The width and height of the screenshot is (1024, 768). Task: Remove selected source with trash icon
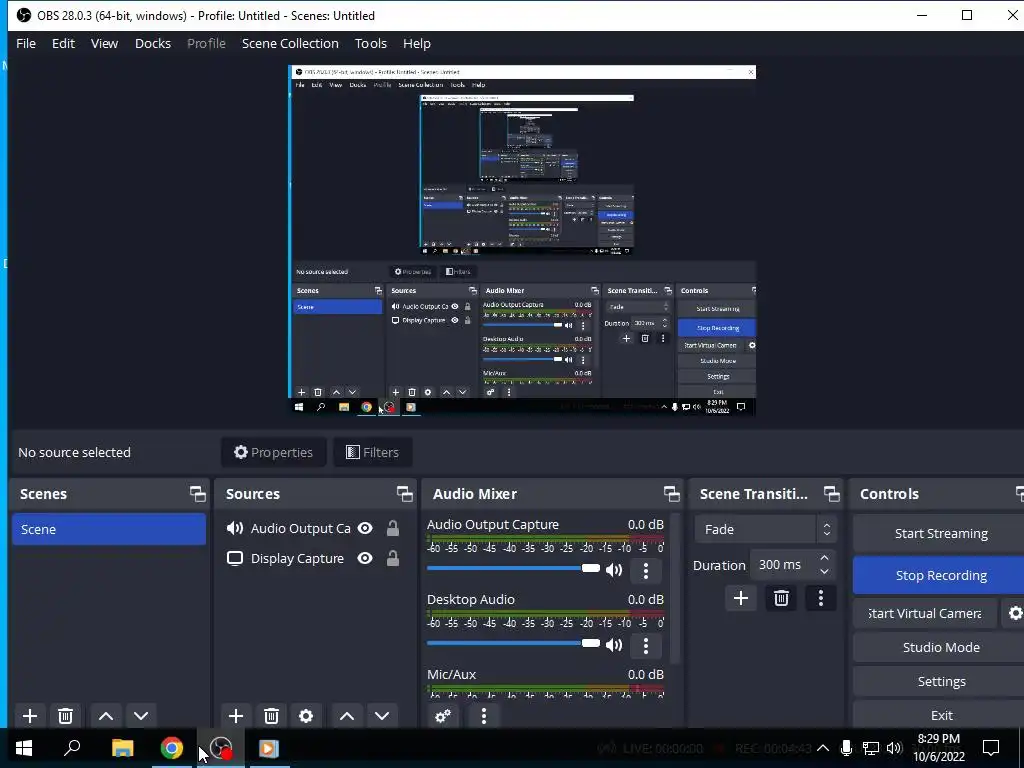coord(271,716)
